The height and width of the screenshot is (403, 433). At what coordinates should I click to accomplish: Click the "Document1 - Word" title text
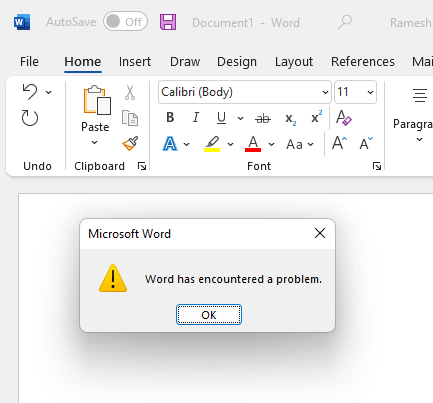coord(246,23)
